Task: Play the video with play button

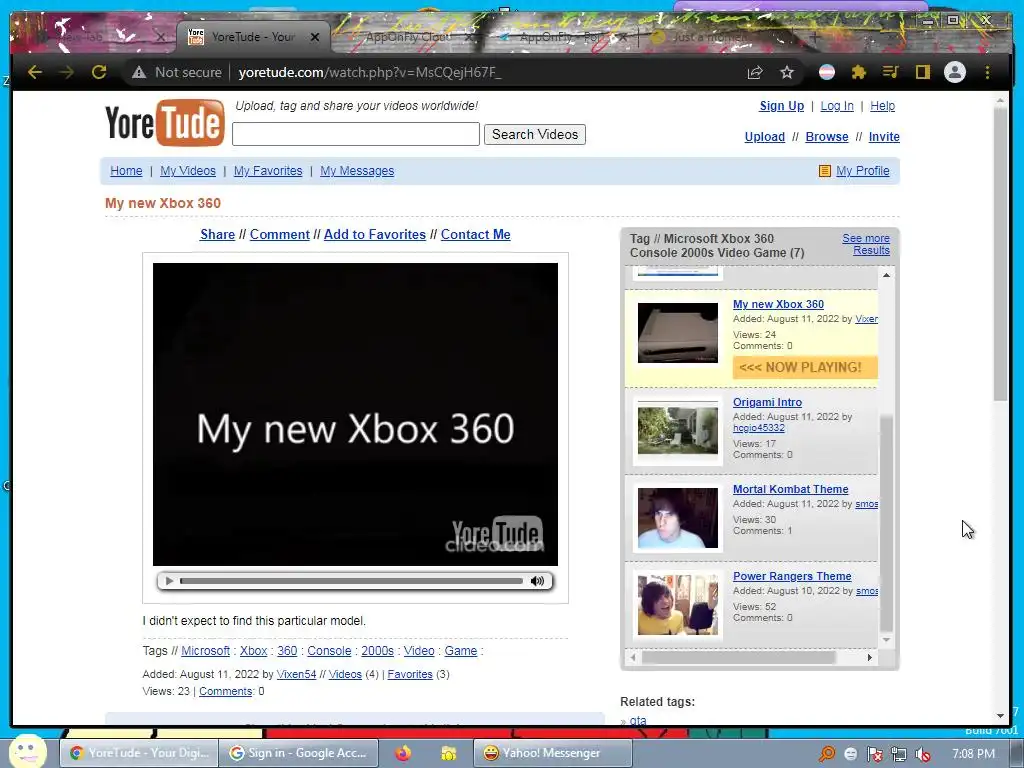Action: point(169,581)
